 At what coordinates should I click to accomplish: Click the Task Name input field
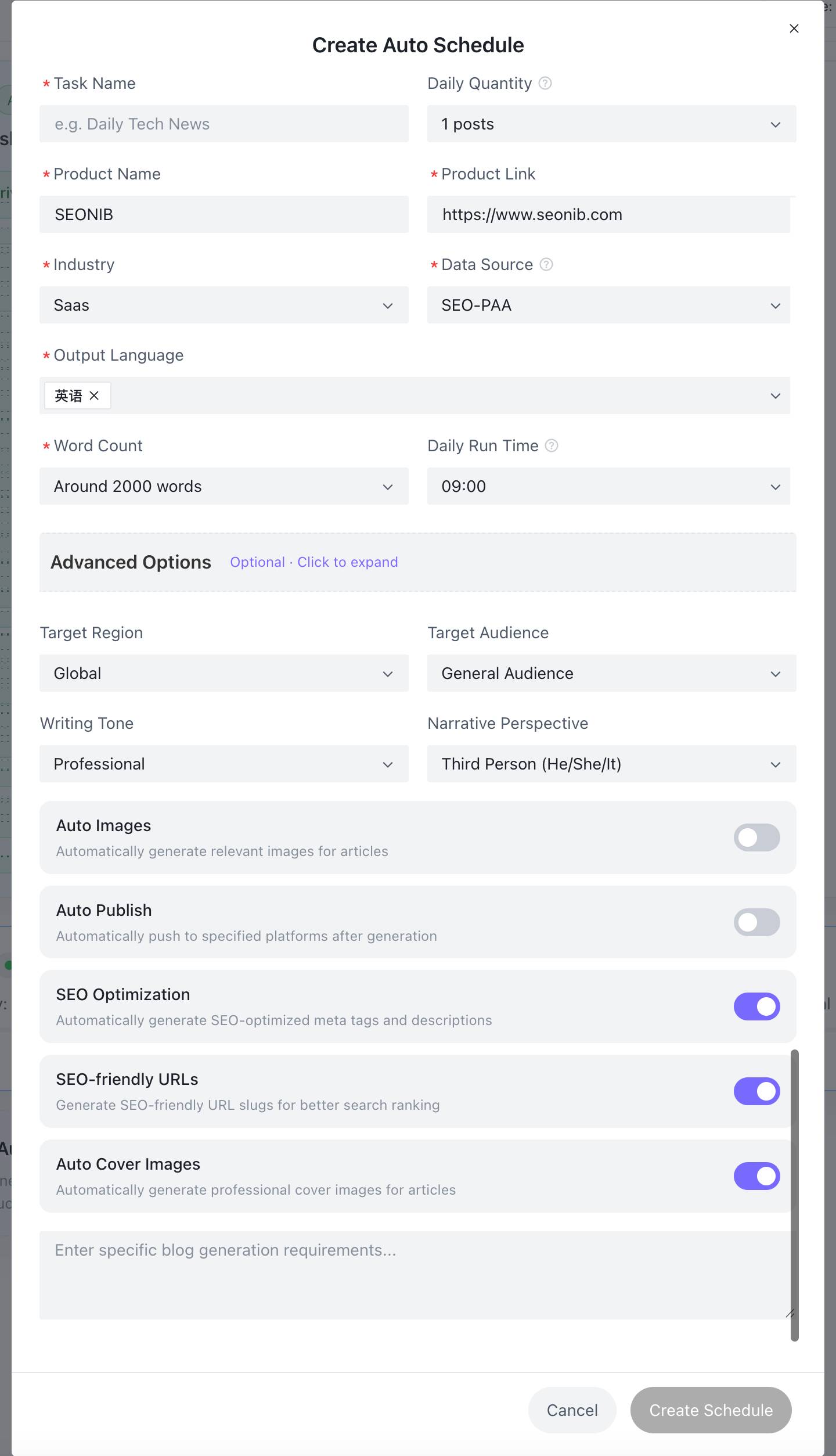pyautogui.click(x=224, y=124)
